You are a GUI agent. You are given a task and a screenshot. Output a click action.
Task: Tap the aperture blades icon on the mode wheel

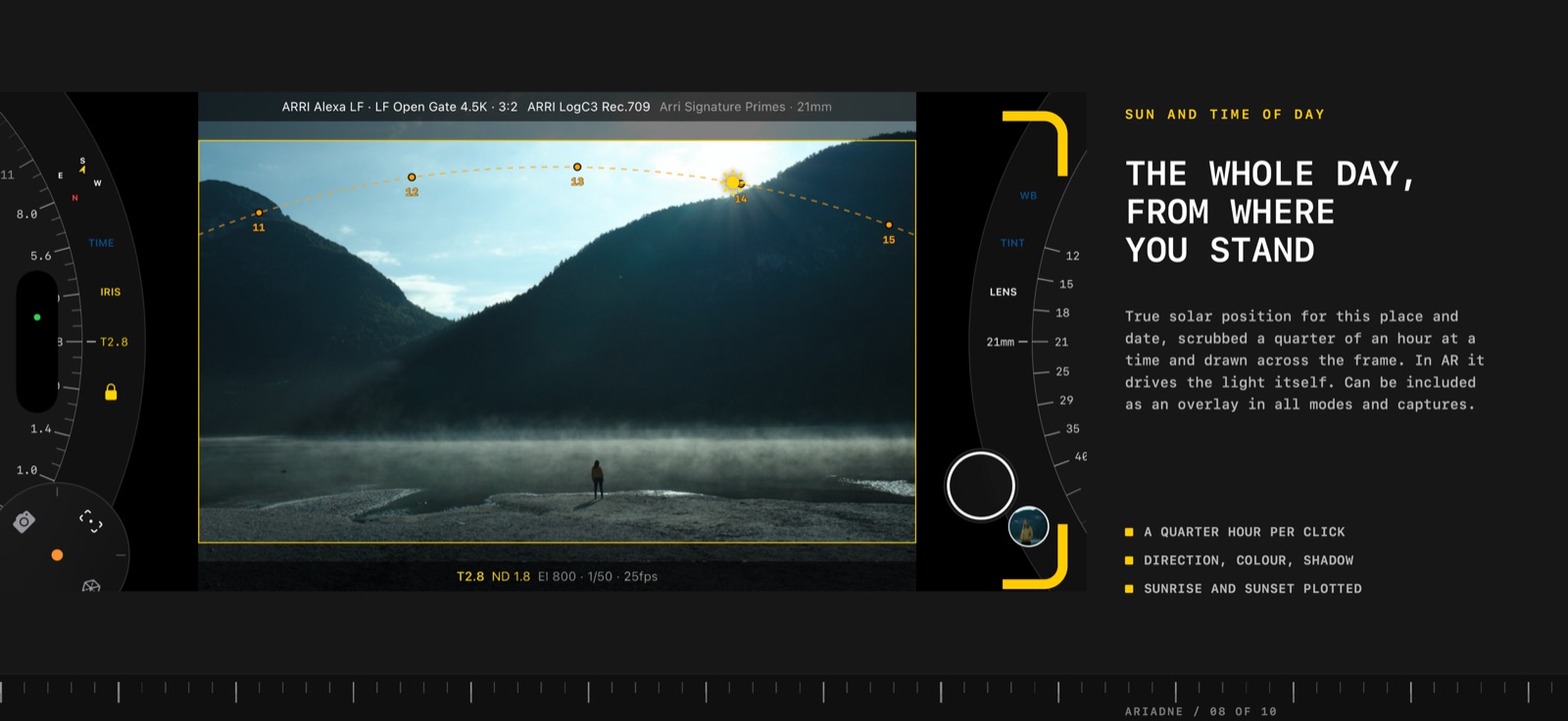91,586
